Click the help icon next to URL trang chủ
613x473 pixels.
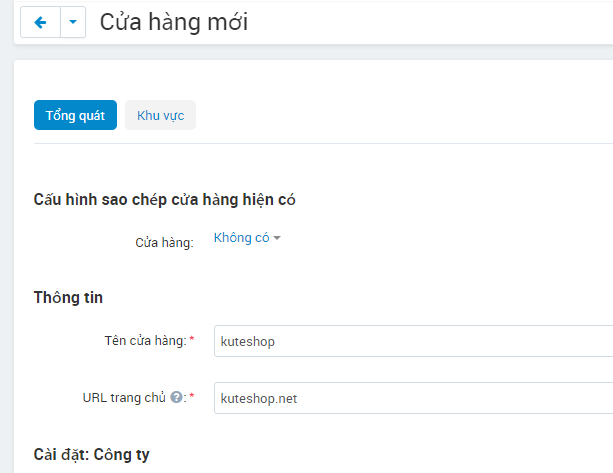coord(176,397)
